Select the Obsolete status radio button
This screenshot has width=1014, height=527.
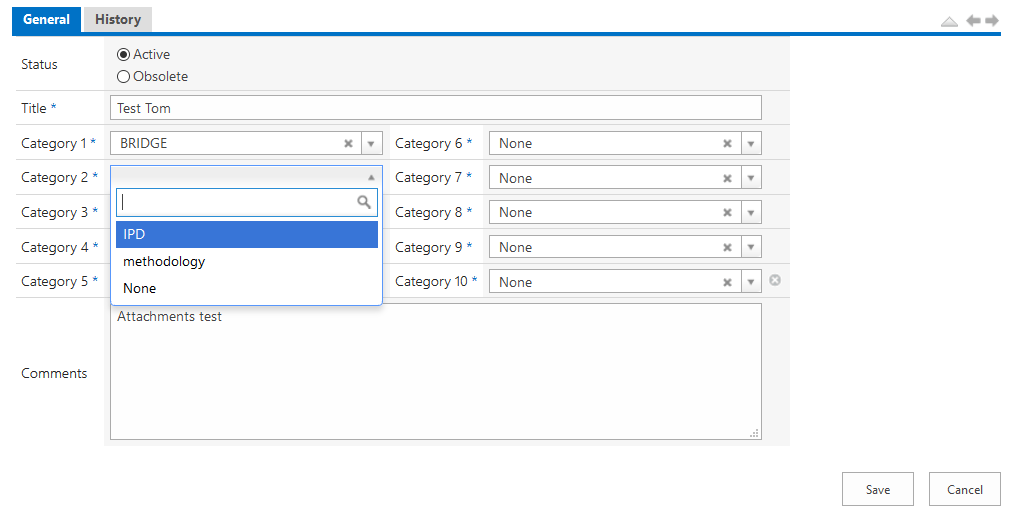[x=123, y=76]
